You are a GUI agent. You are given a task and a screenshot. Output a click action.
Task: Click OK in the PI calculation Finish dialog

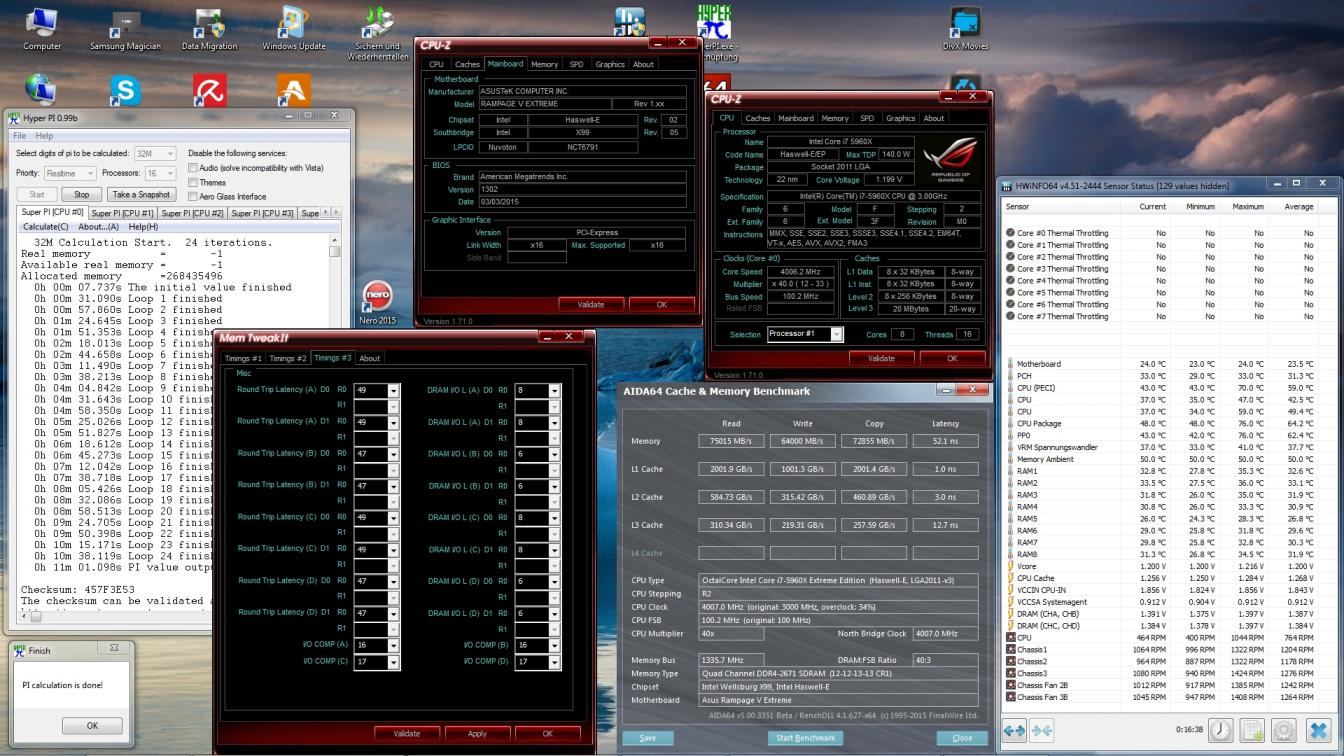[92, 726]
